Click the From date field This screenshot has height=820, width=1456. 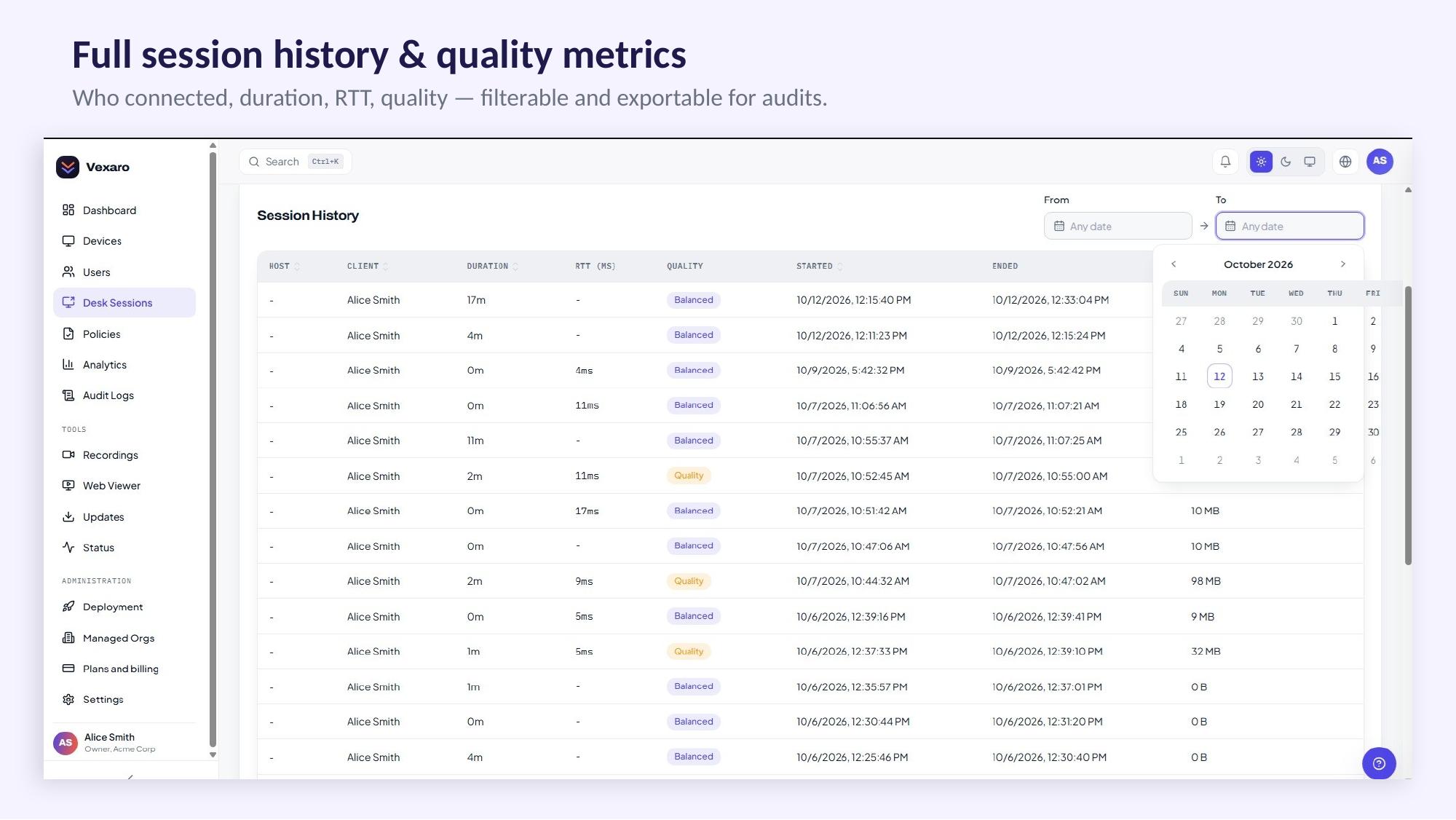click(1117, 226)
